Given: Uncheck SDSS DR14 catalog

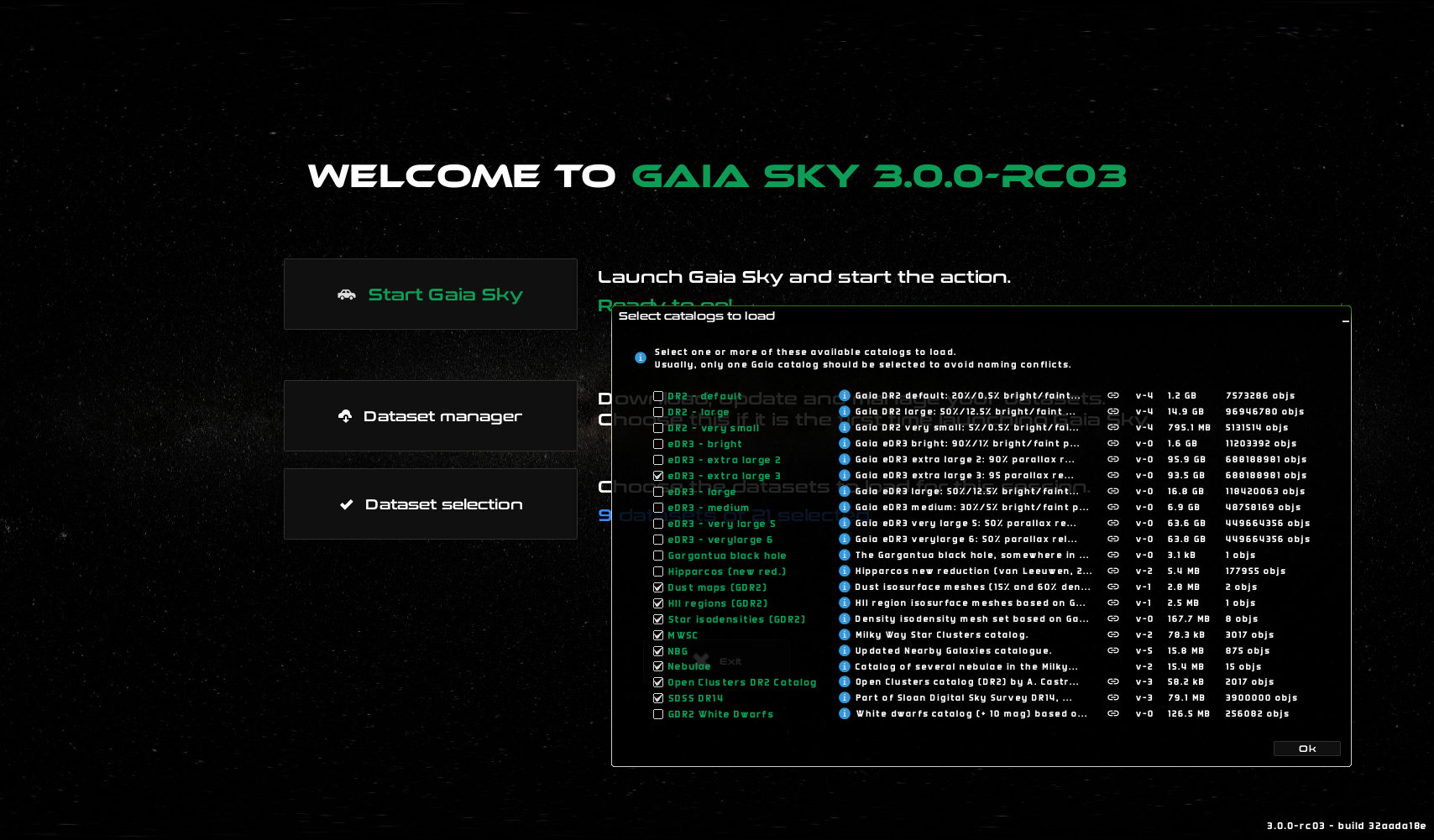Looking at the screenshot, I should pyautogui.click(x=658, y=698).
